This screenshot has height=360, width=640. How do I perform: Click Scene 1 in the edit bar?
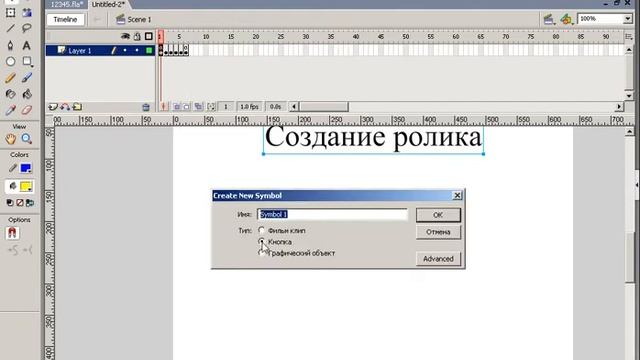133,19
